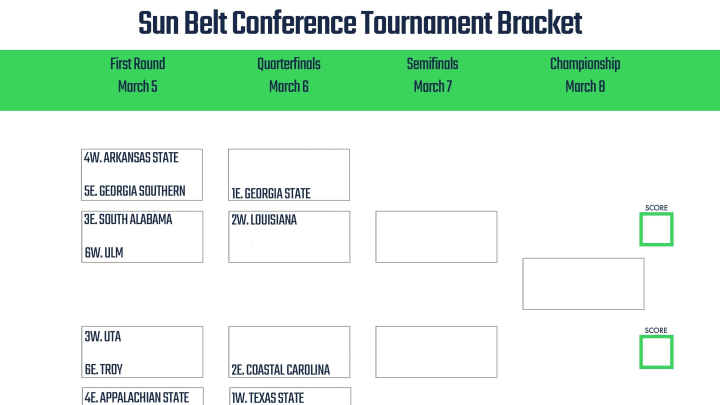Select the 4W. Arkansas State entry
Image resolution: width=720 pixels, height=405 pixels.
click(x=131, y=158)
